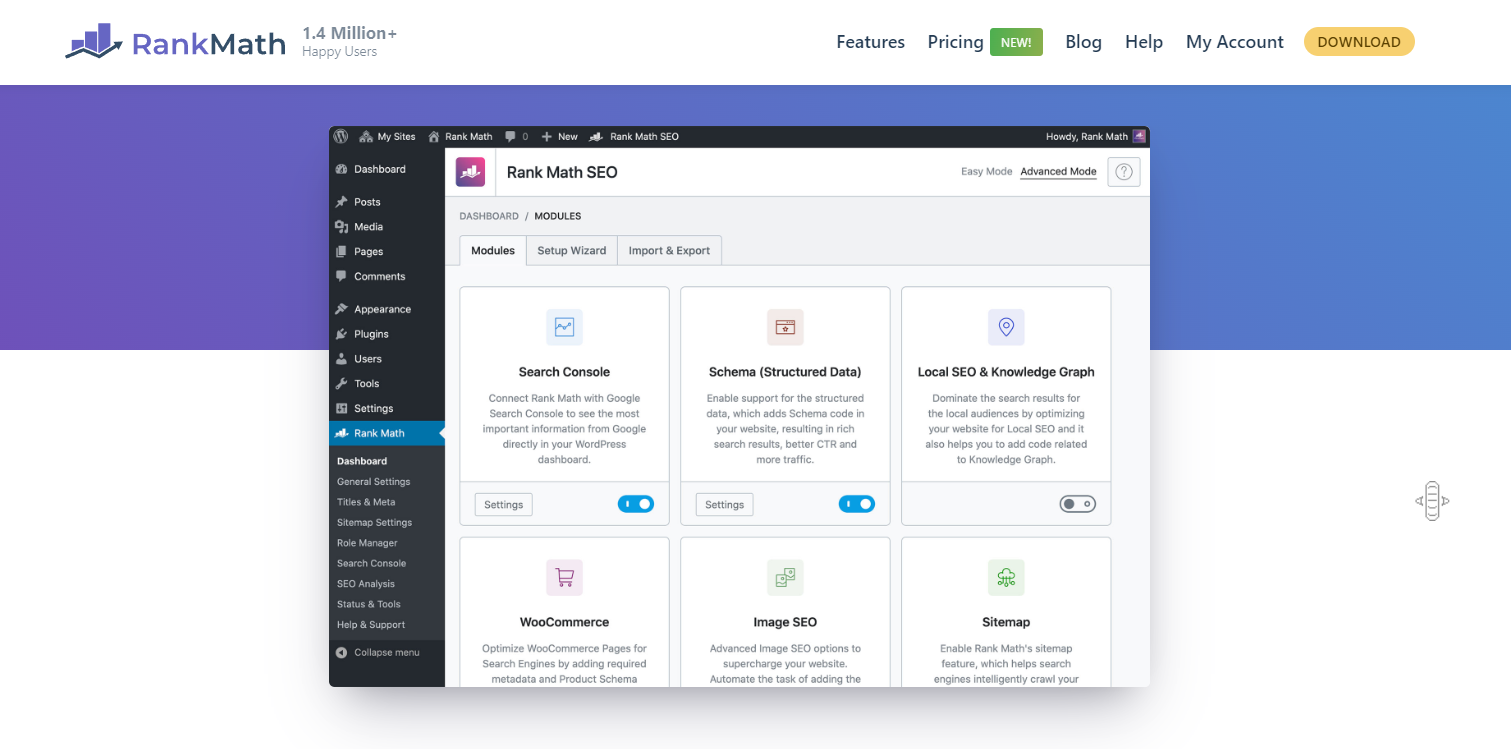Click the WordPress logo in the admin bar
1511x749 pixels.
pos(341,136)
